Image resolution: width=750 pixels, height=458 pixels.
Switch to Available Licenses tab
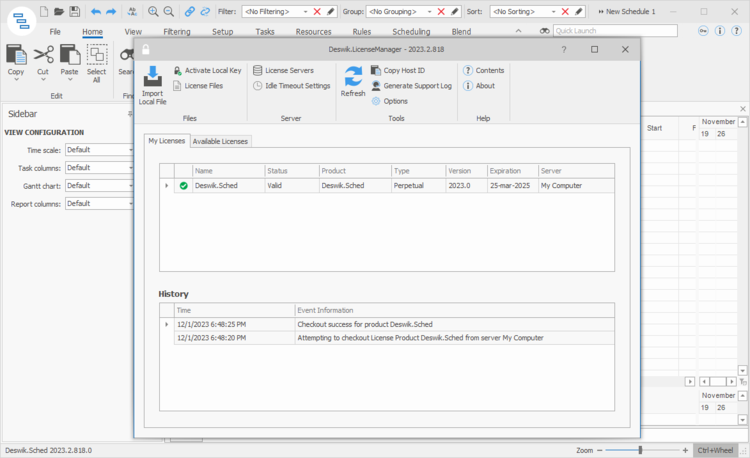coord(220,141)
